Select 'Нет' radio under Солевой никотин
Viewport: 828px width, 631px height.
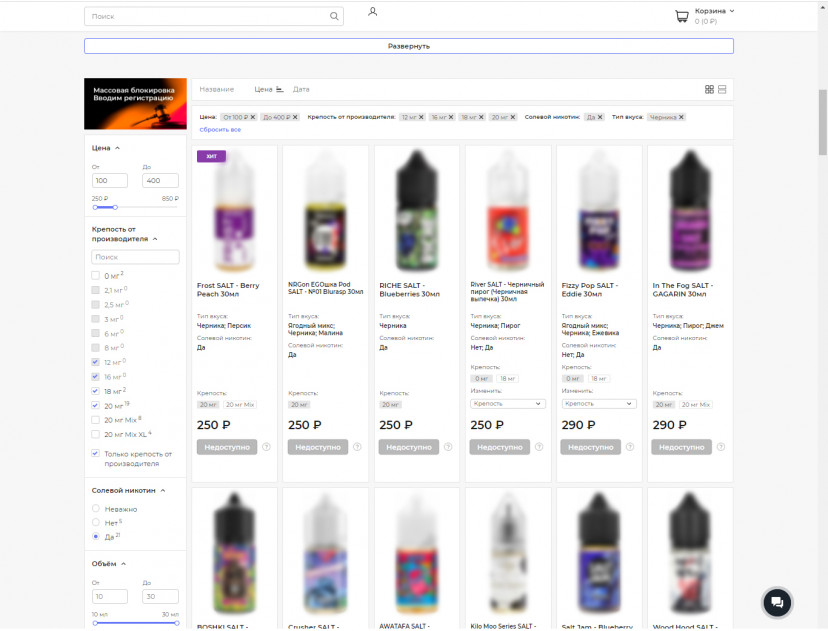point(96,522)
